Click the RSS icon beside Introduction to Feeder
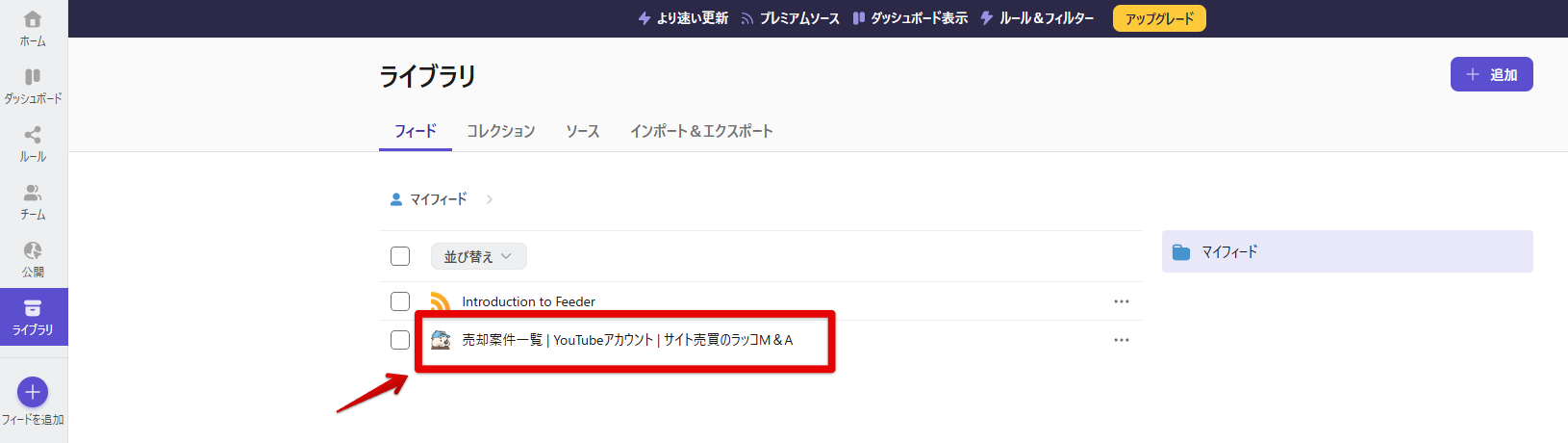 (441, 301)
